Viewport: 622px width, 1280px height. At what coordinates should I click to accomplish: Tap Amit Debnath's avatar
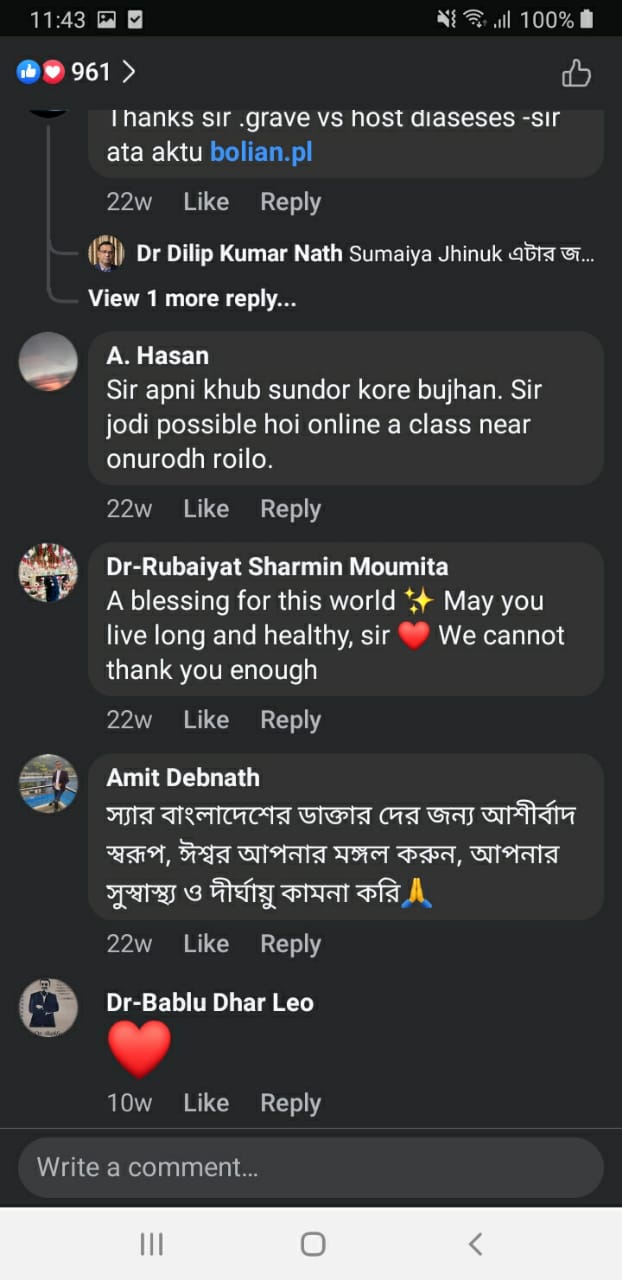click(x=48, y=783)
